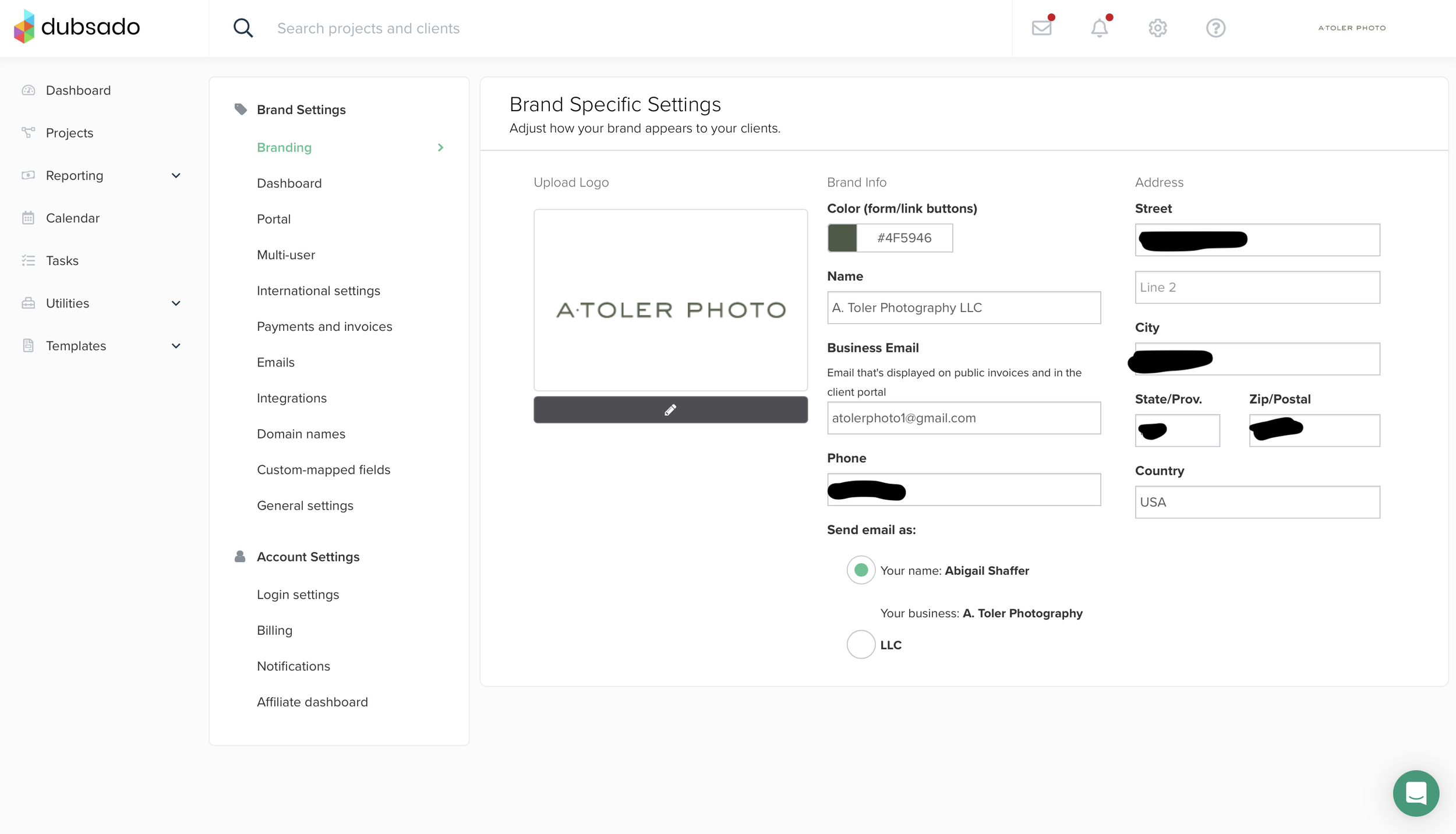Open Calendar from the sidebar
The height and width of the screenshot is (834, 1456).
pos(72,218)
